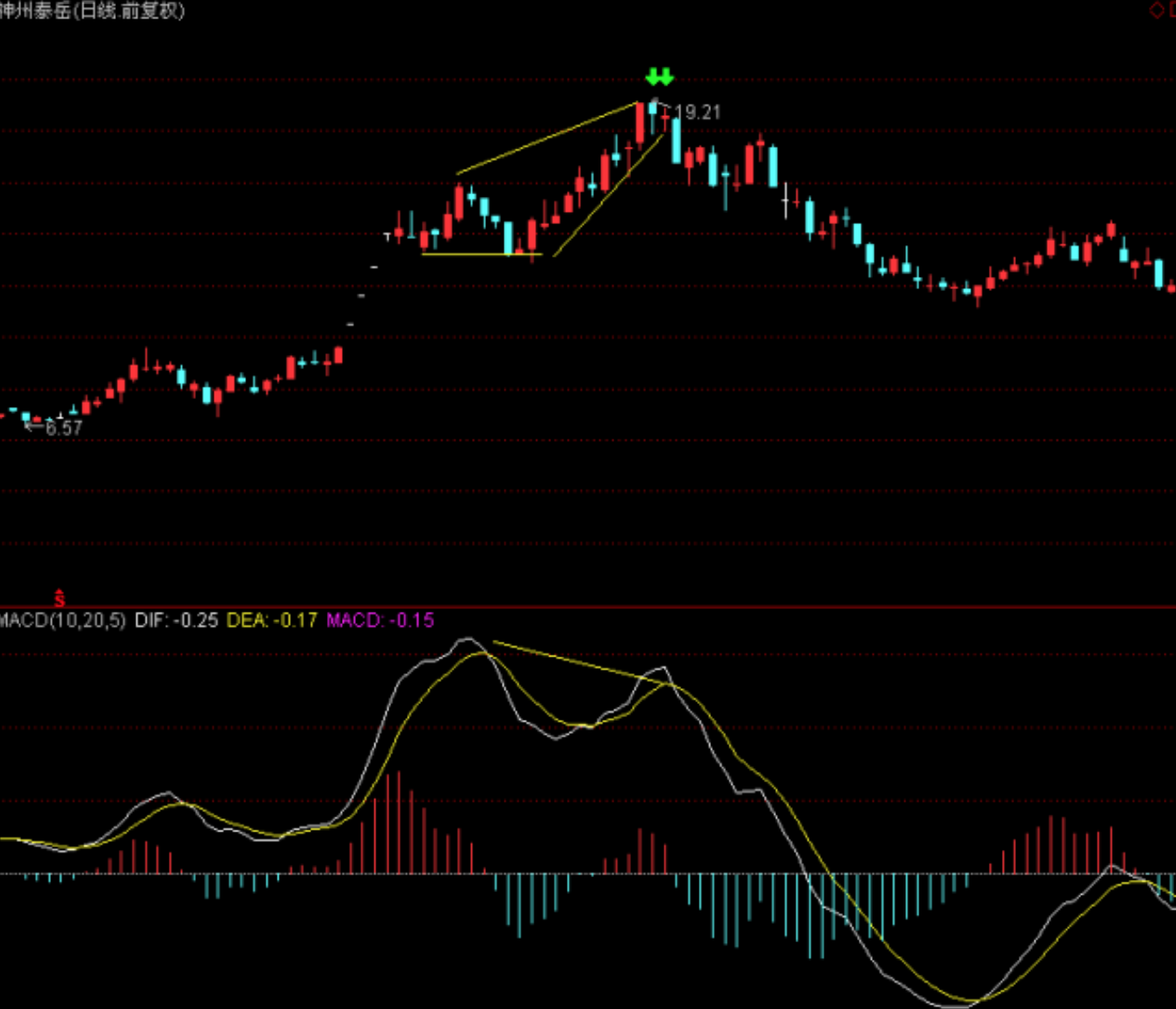Select the DIF: -0.25 value label
Screen dimensions: 1176x1009
click(x=176, y=621)
